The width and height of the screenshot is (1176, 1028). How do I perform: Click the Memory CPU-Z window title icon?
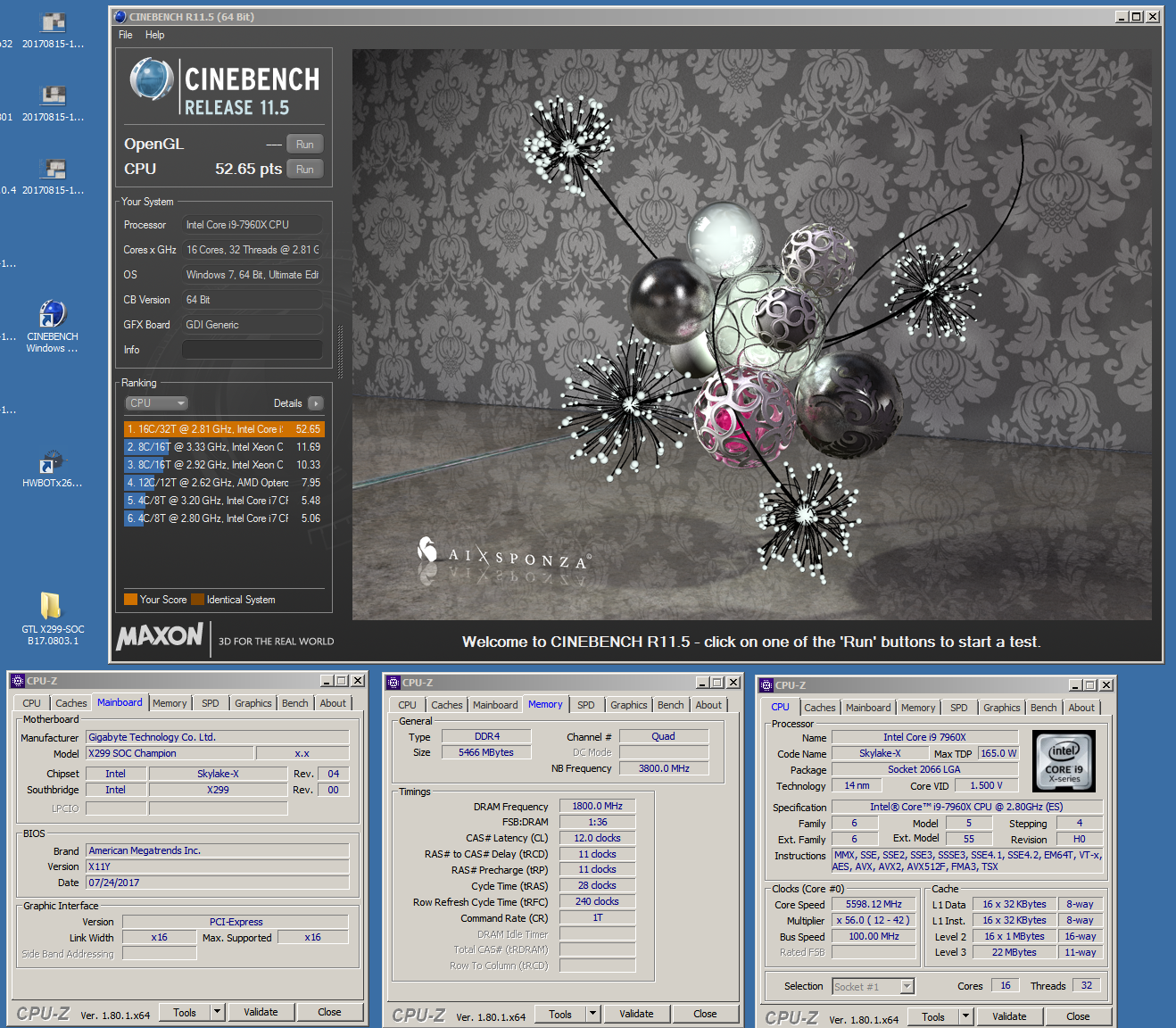pyautogui.click(x=393, y=683)
